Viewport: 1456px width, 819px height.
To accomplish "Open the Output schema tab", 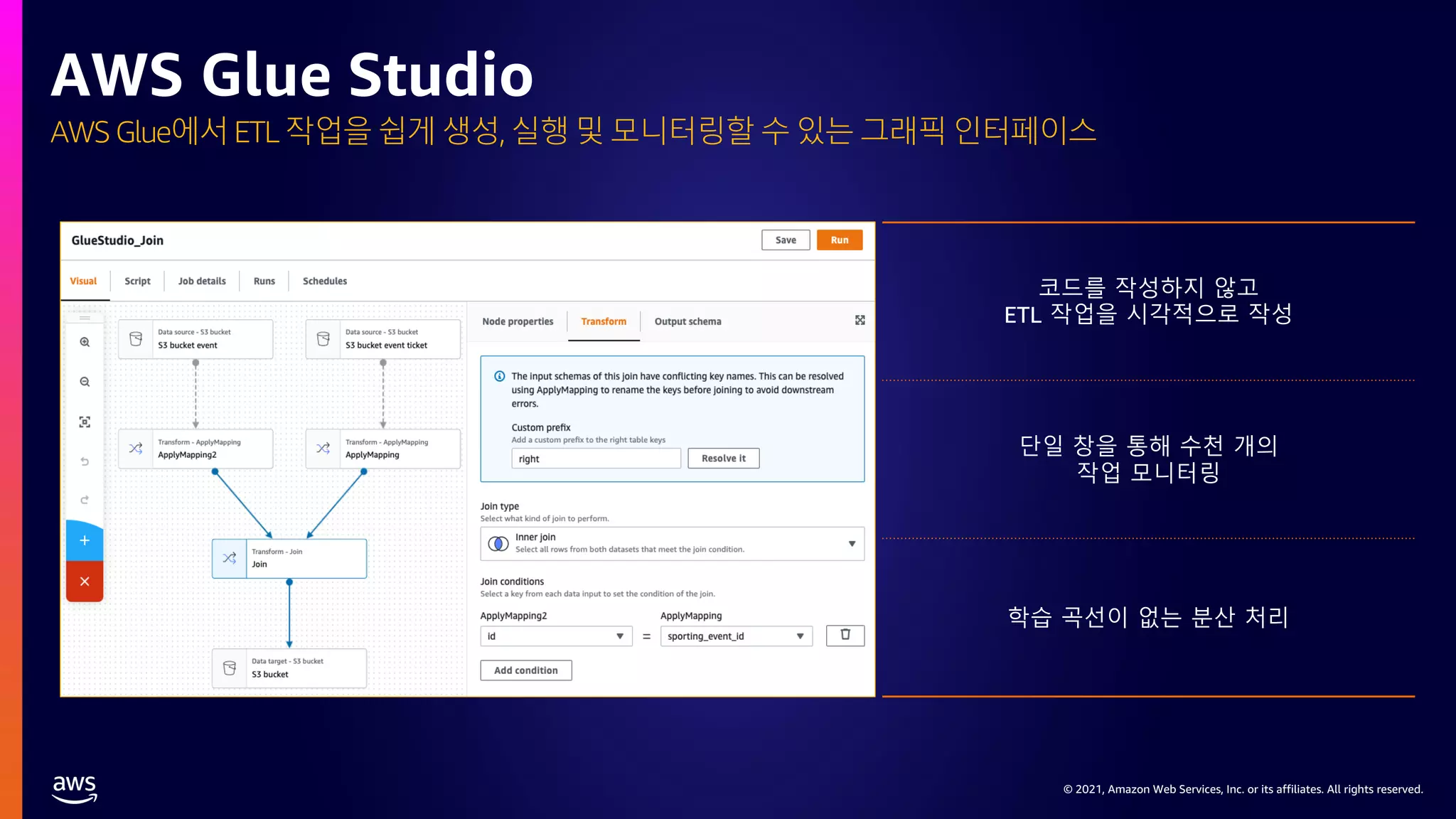I will (x=687, y=321).
